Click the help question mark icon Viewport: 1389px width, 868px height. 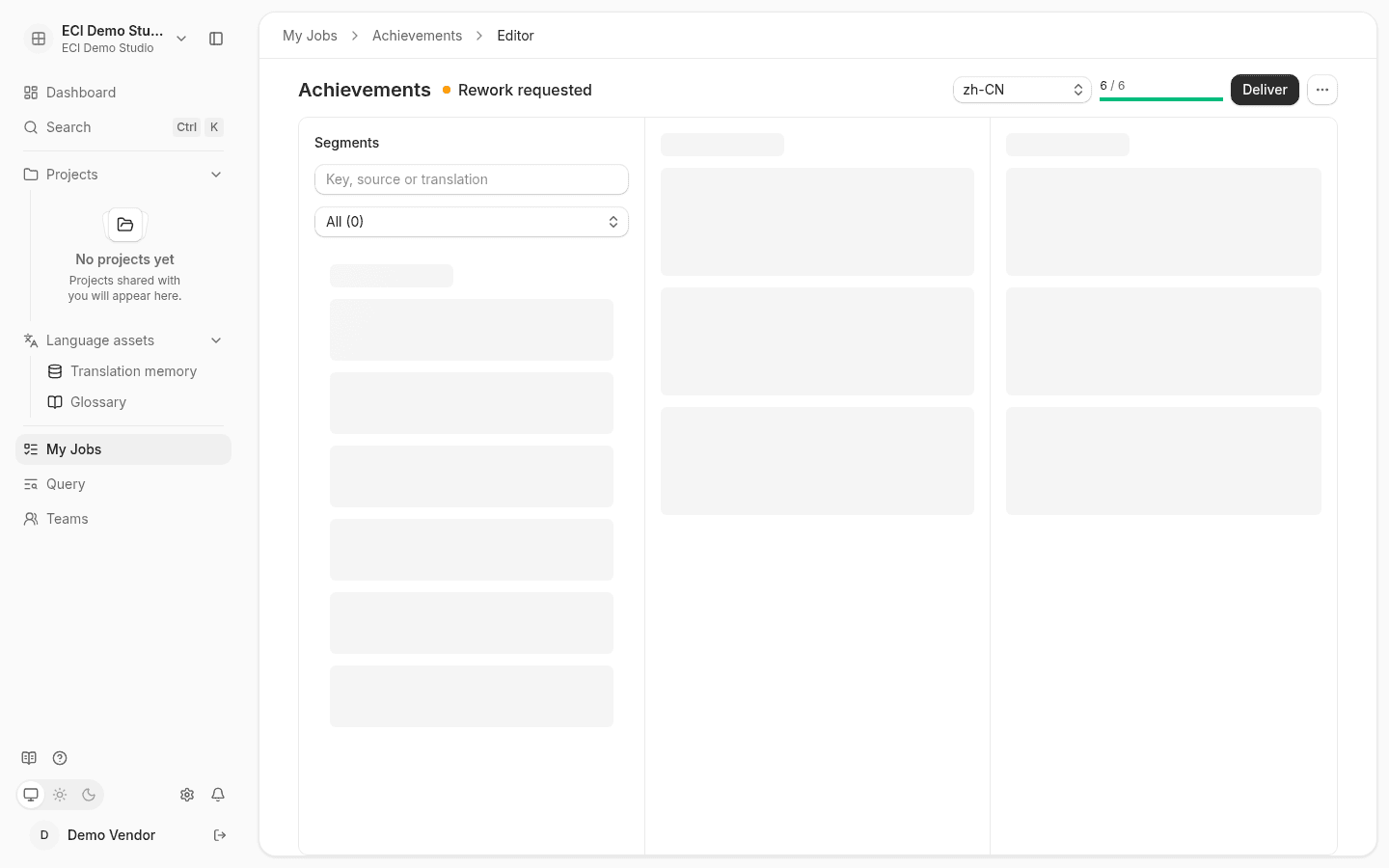[60, 758]
